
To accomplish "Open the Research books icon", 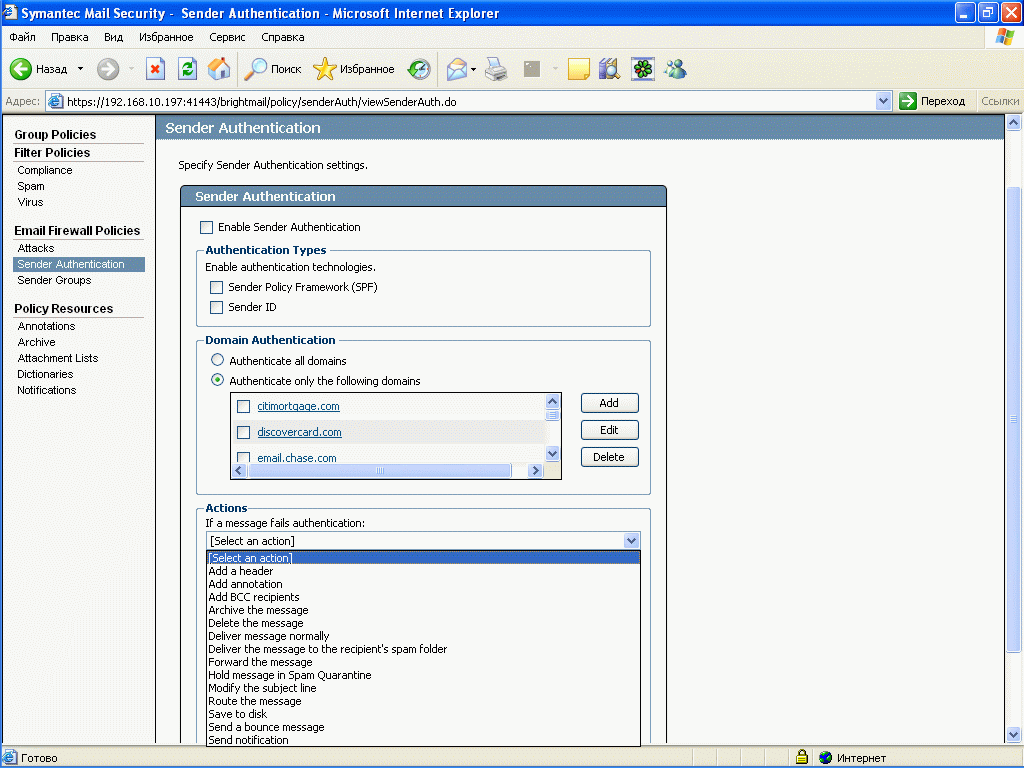I will (609, 69).
